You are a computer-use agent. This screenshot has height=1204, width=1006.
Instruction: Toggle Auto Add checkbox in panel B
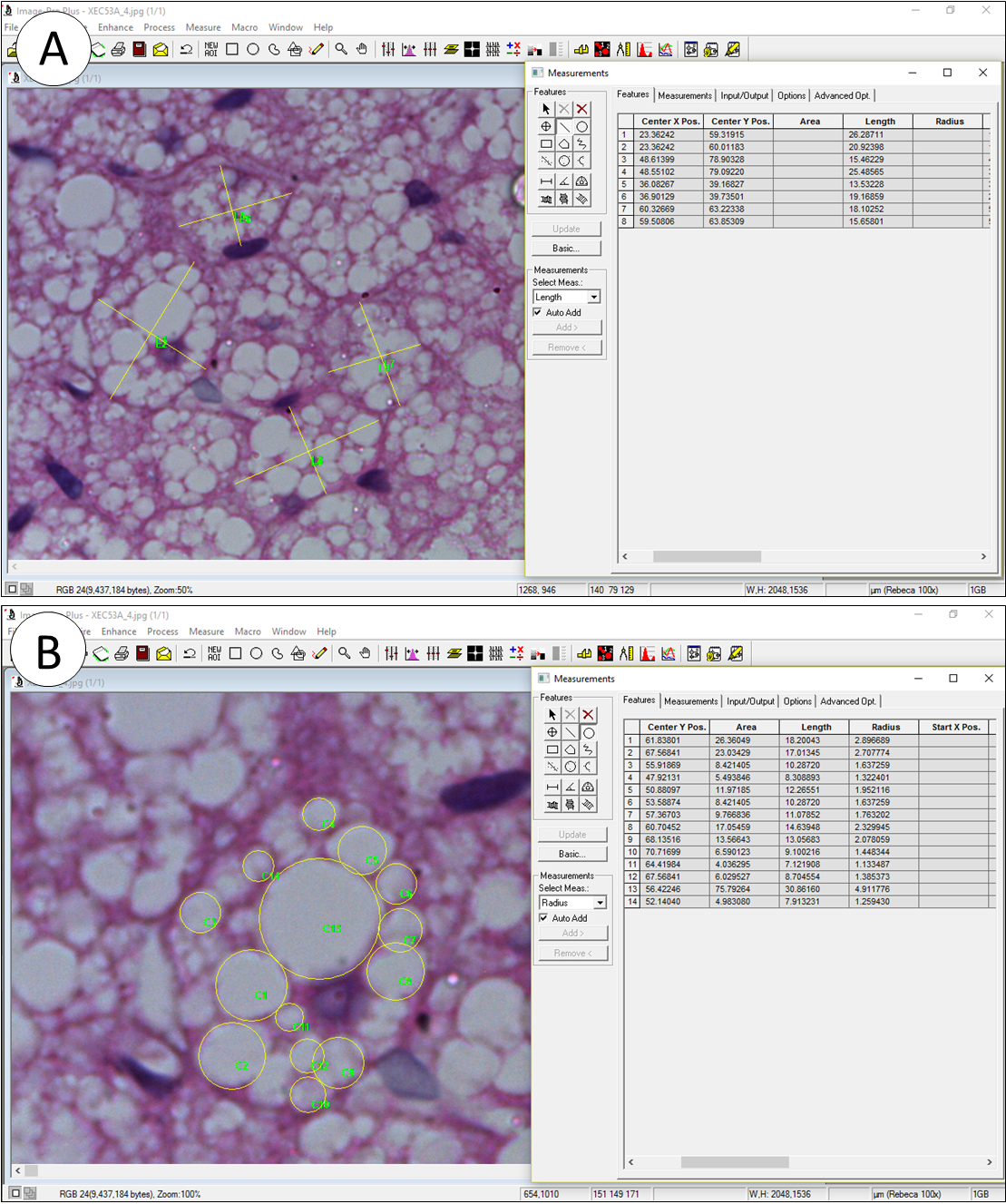click(x=543, y=918)
